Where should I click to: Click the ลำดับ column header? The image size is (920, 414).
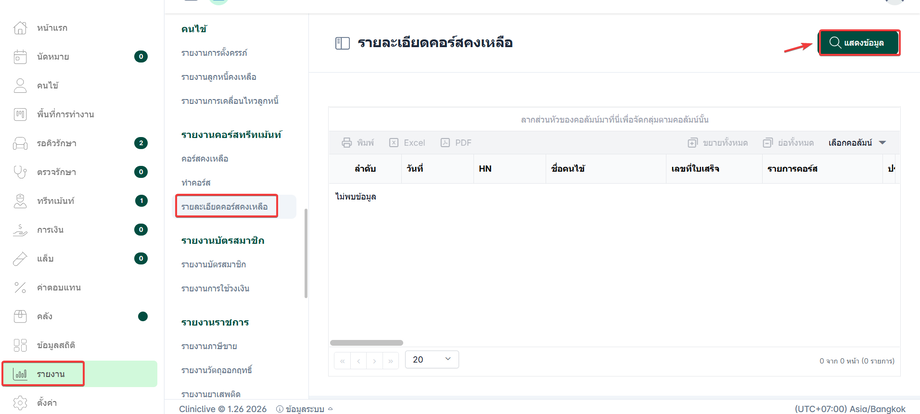(365, 169)
